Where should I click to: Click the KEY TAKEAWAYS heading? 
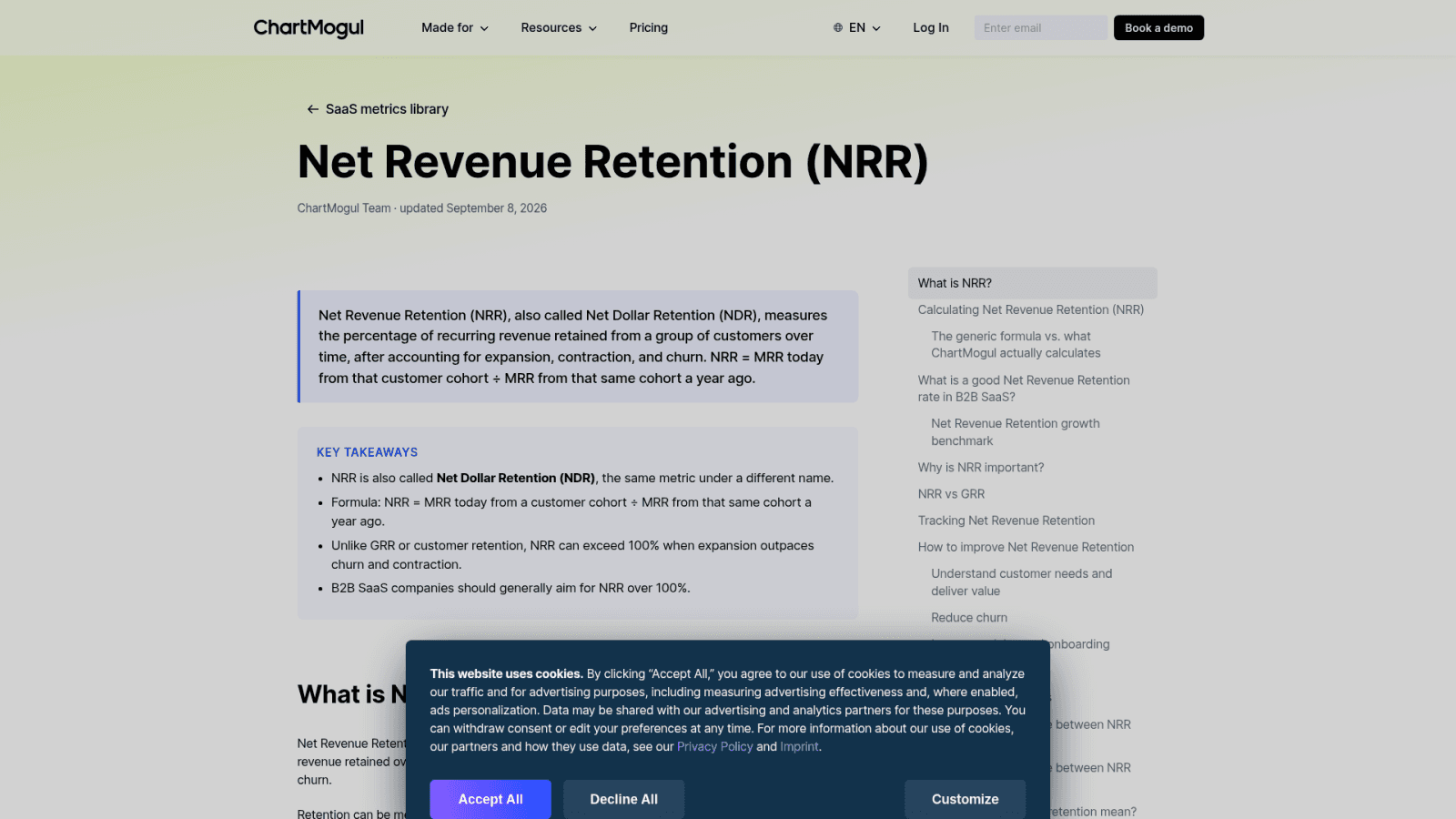367,452
